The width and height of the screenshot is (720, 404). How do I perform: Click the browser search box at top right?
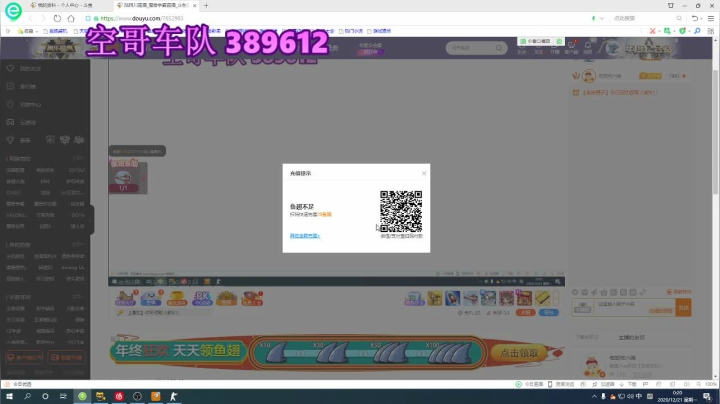click(x=643, y=18)
